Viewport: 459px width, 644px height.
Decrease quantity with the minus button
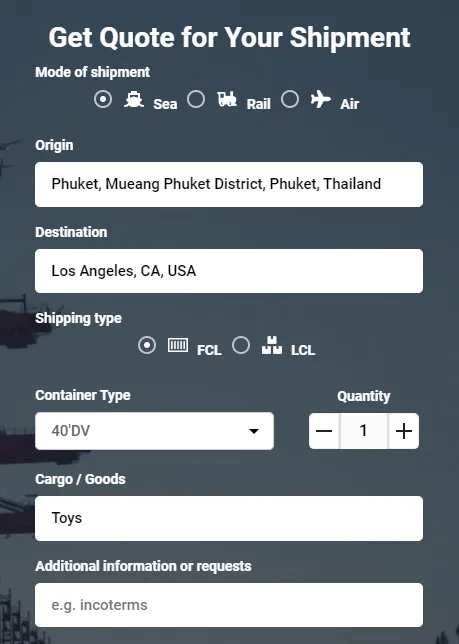click(324, 431)
